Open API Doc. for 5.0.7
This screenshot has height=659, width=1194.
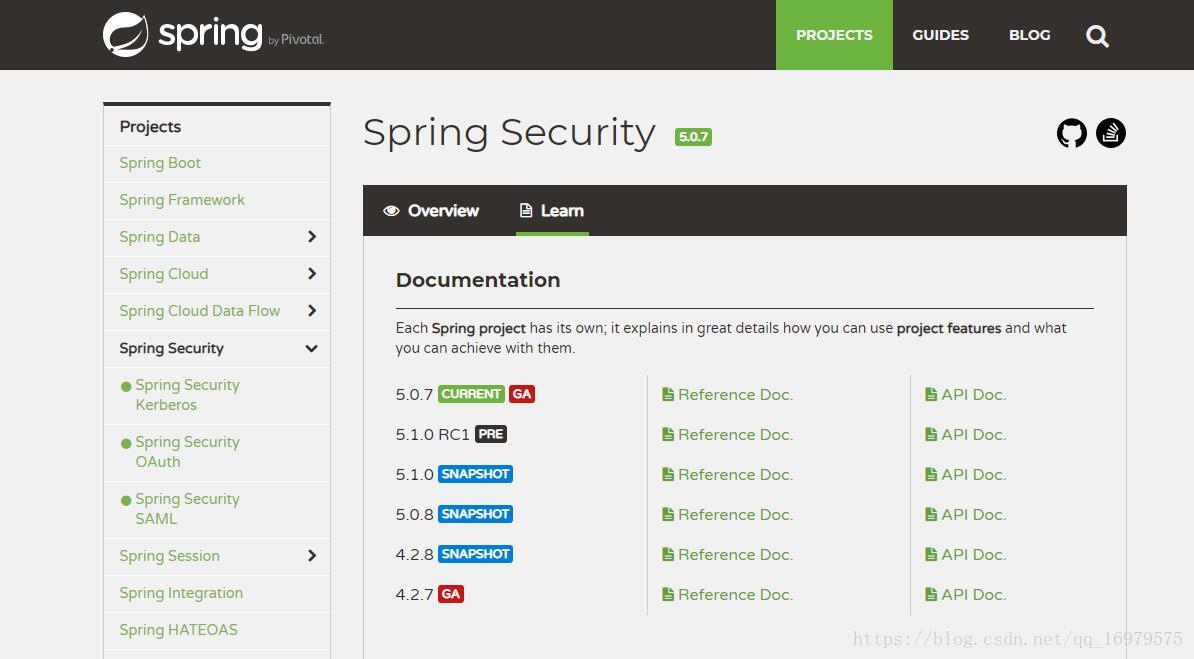coord(966,395)
